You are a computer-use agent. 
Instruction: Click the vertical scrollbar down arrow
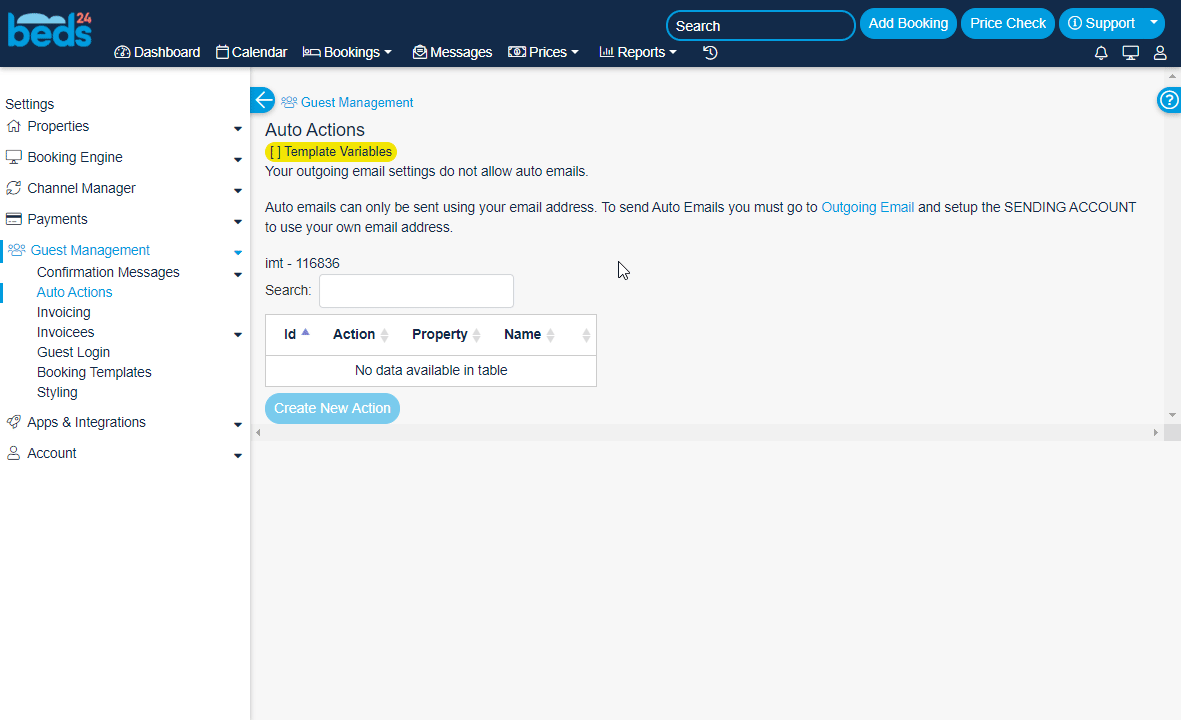point(1173,415)
